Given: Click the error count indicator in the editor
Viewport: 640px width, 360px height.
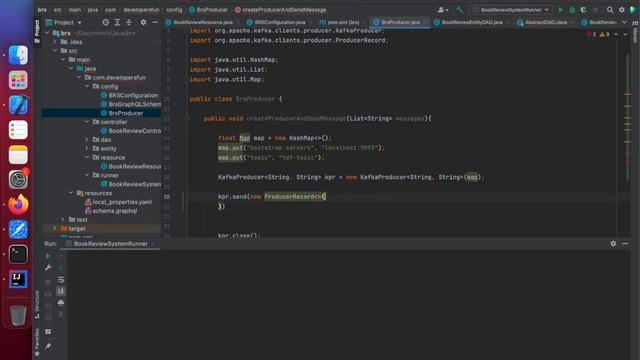Looking at the screenshot, I should [591, 35].
